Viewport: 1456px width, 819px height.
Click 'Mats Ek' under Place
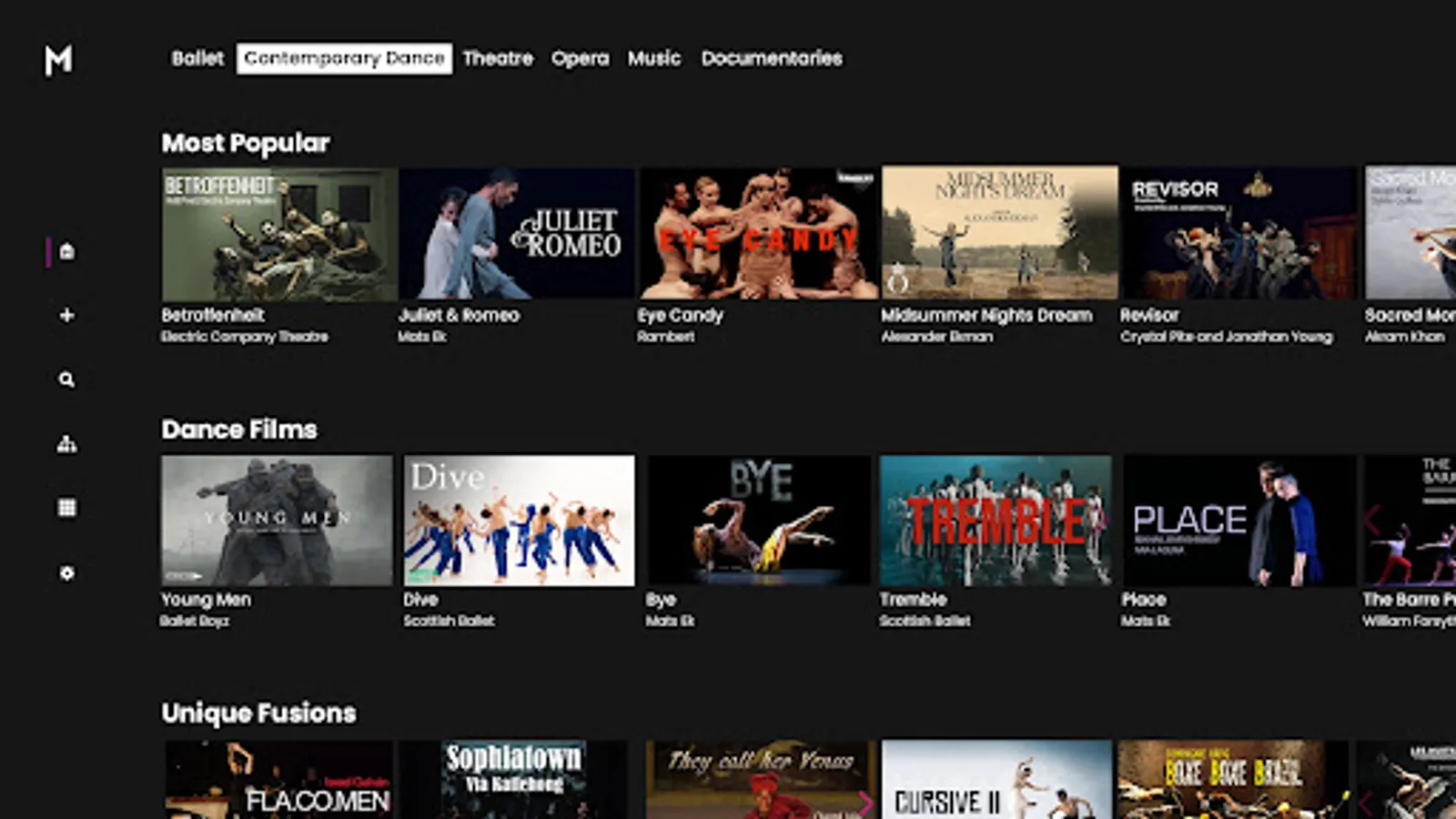coord(1146,622)
